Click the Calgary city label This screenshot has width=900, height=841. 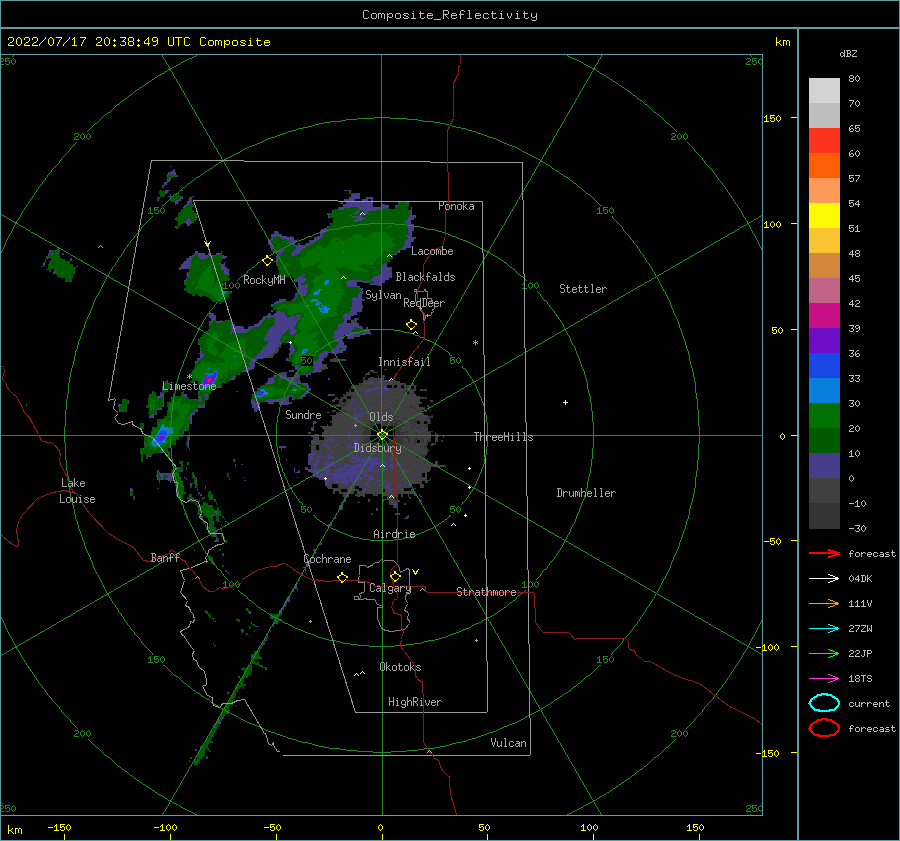tap(390, 588)
